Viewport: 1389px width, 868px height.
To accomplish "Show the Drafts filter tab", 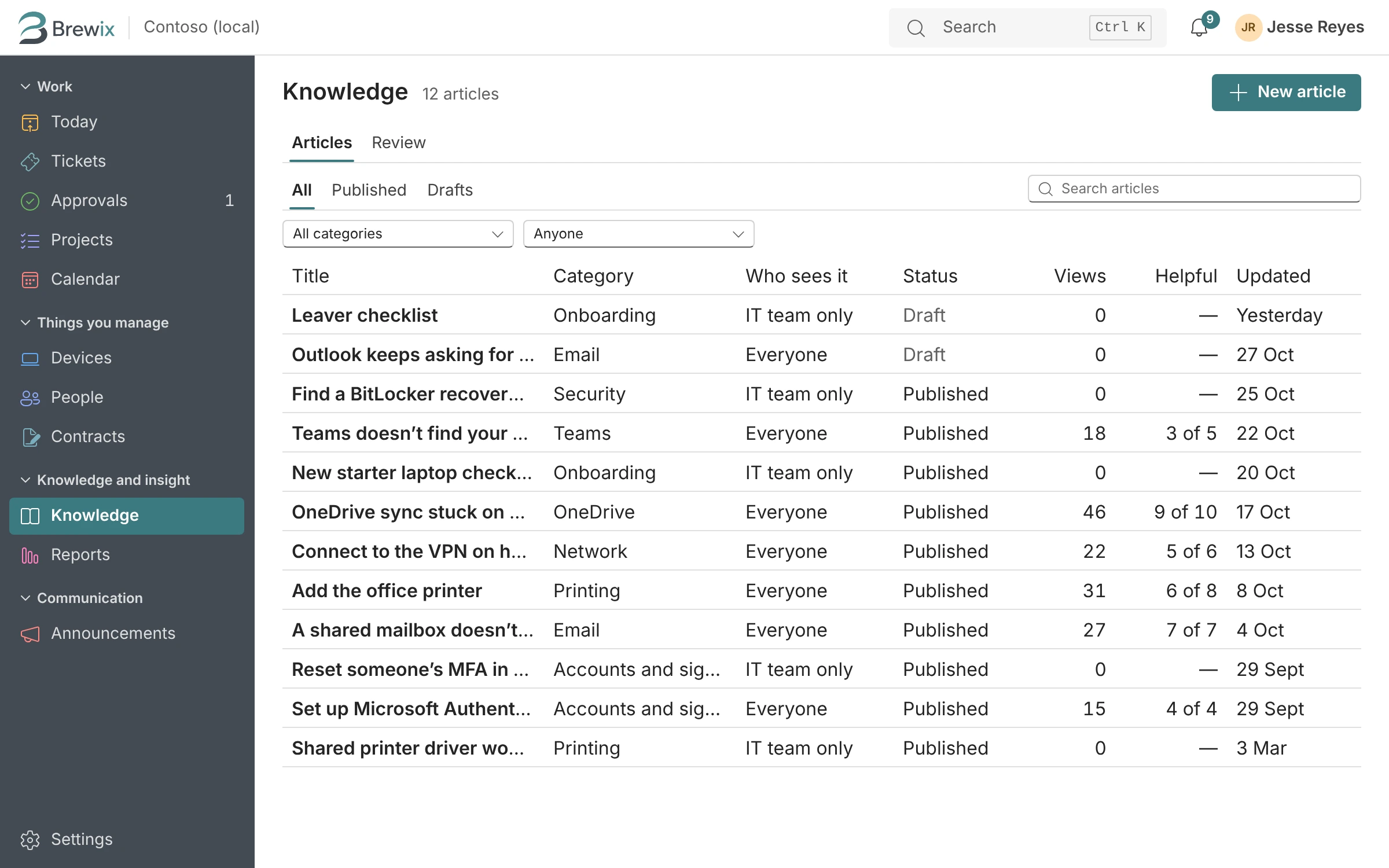I will coord(450,190).
